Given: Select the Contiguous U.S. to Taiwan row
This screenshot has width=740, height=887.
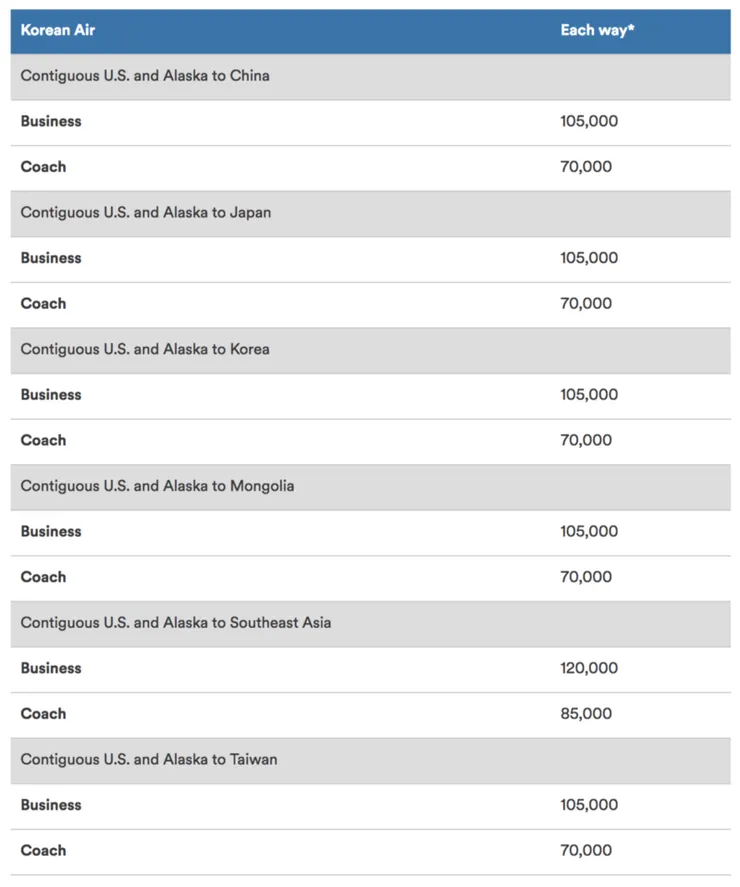Looking at the screenshot, I should (x=149, y=759).
